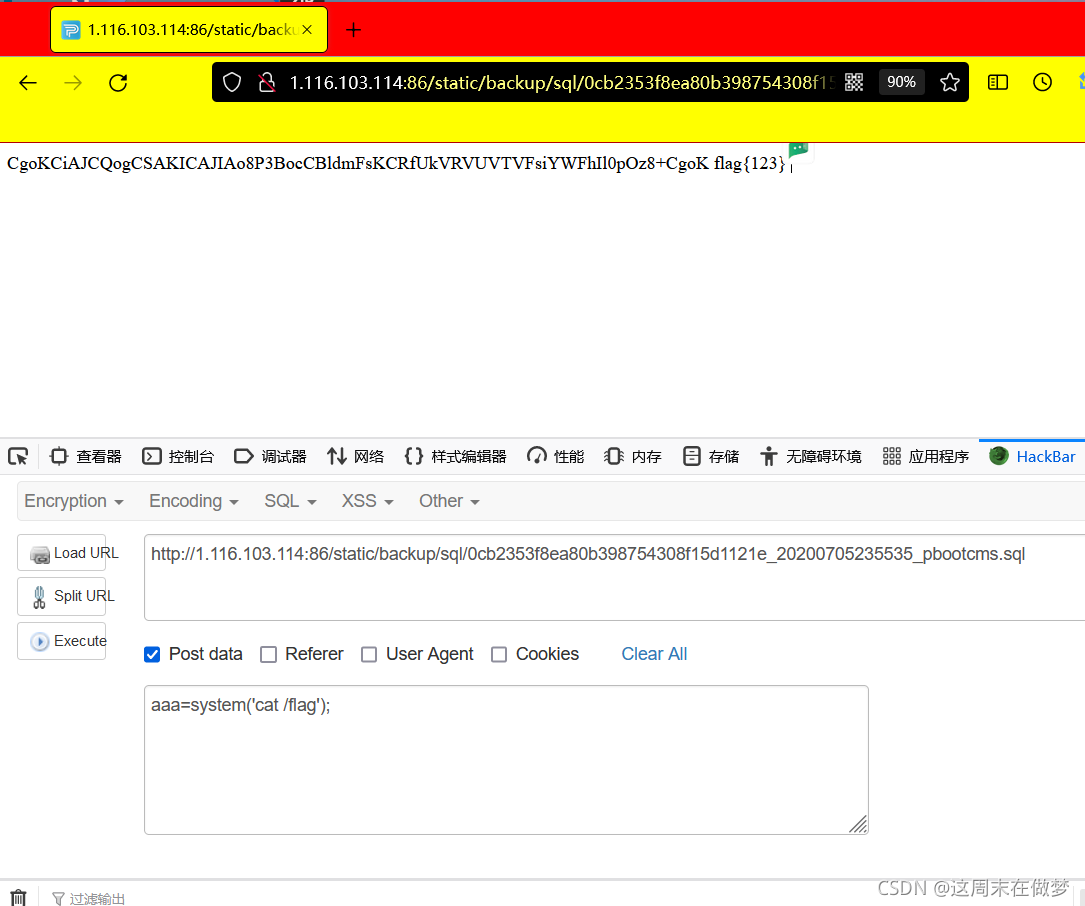
Task: Click the HackBar URL text area
Action: pos(614,577)
